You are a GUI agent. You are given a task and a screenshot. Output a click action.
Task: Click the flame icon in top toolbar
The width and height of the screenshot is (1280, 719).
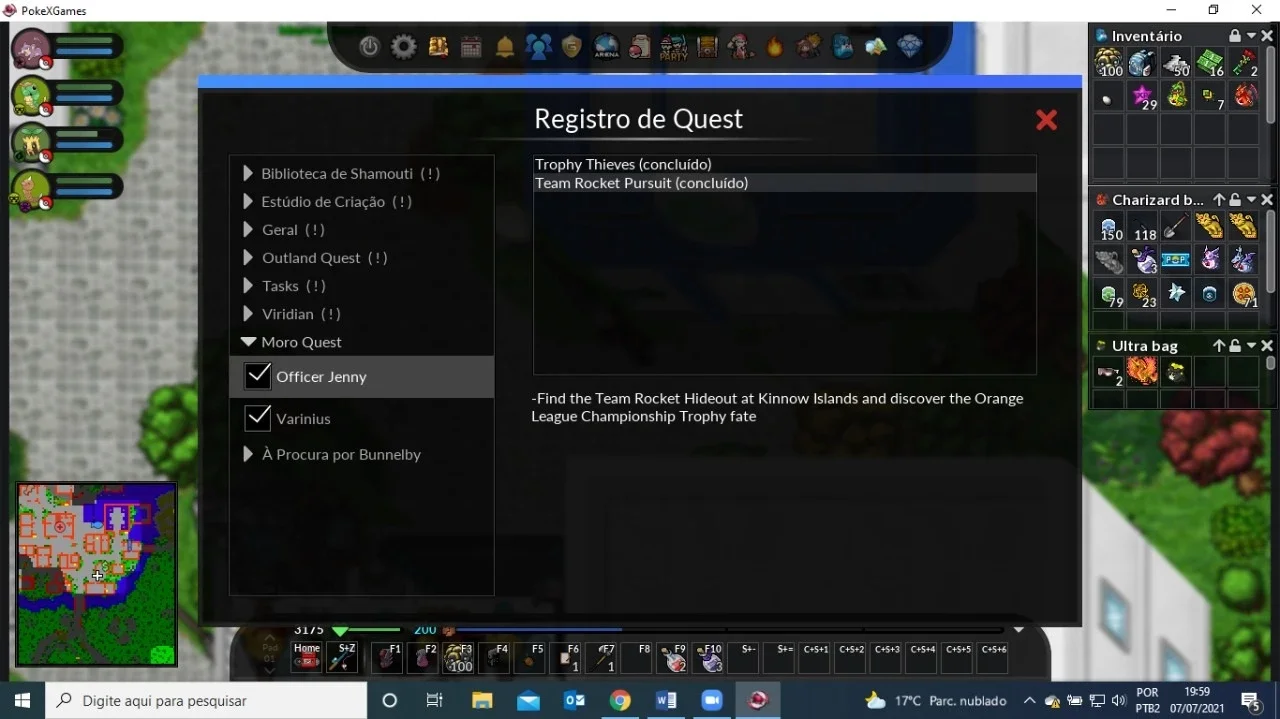(775, 47)
